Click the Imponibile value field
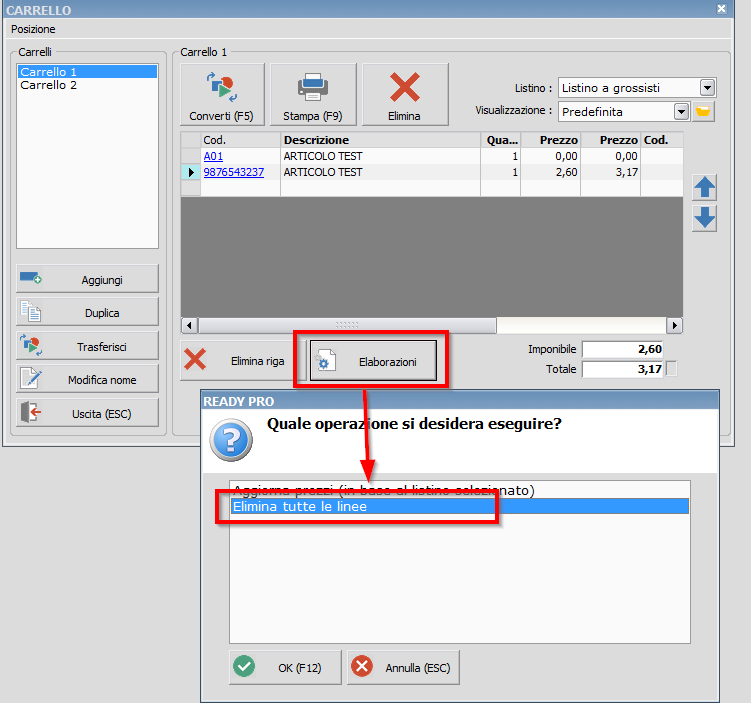The height and width of the screenshot is (703, 751). click(622, 349)
